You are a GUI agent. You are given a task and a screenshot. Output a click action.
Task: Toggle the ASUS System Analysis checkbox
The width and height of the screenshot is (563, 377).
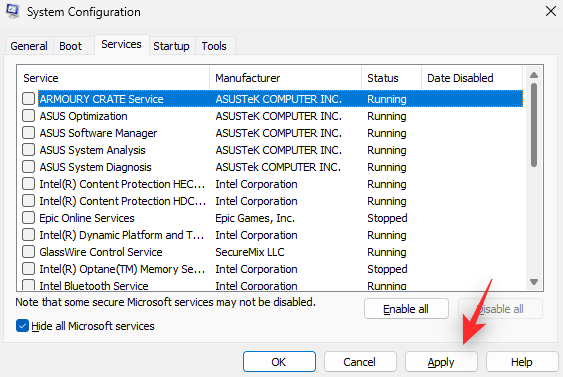(28, 150)
